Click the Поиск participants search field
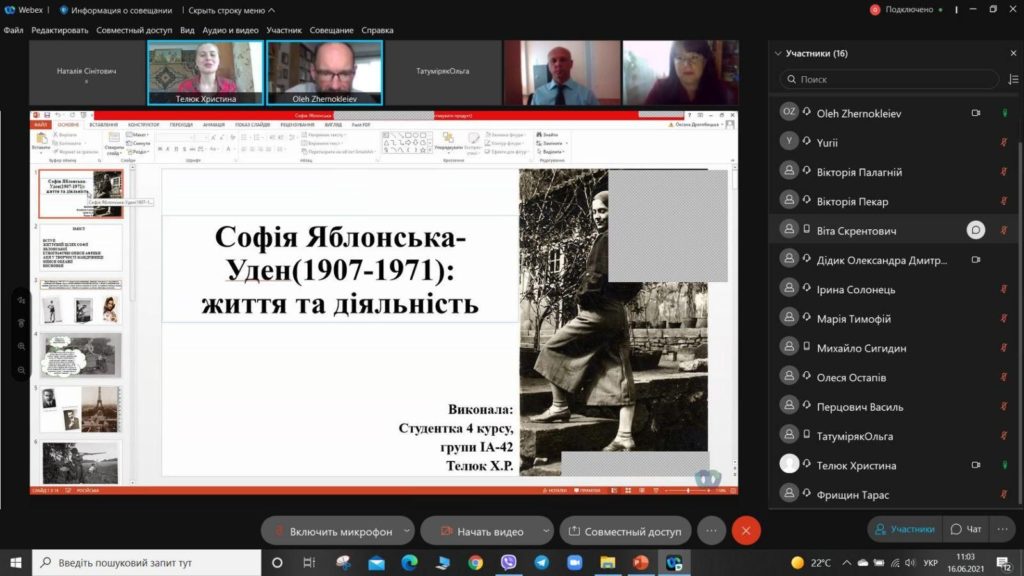This screenshot has height=576, width=1024. (889, 79)
